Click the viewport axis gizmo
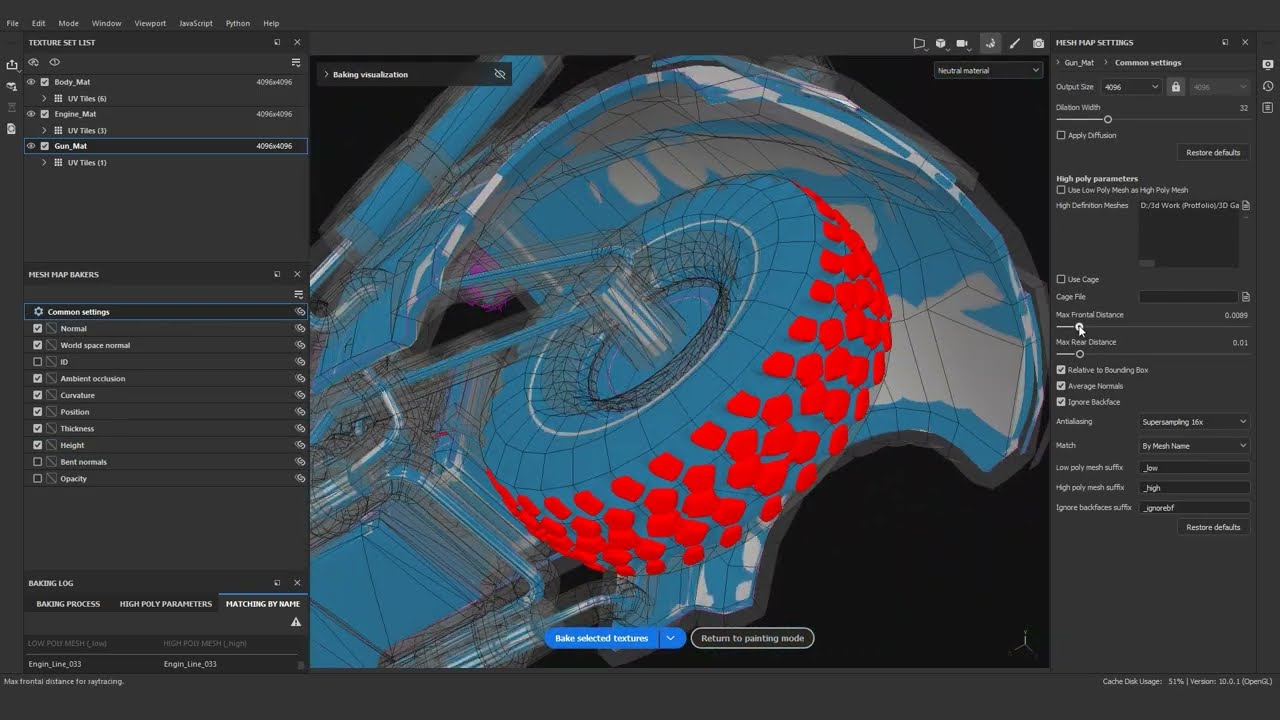This screenshot has height=720, width=1280. click(1024, 643)
